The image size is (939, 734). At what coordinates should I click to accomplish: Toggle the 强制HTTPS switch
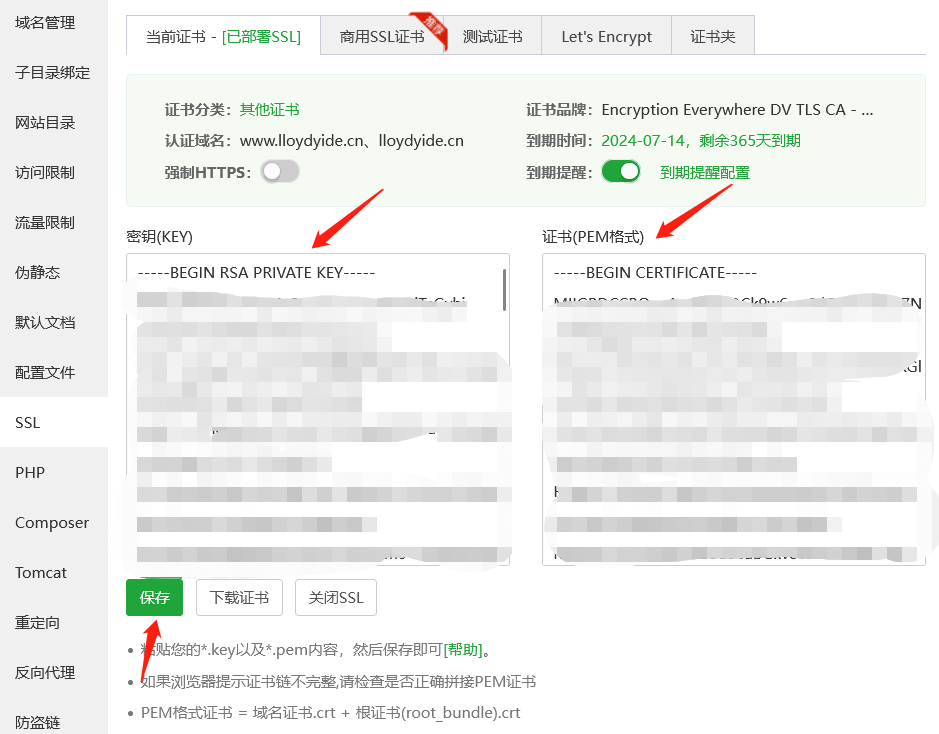pos(280,172)
